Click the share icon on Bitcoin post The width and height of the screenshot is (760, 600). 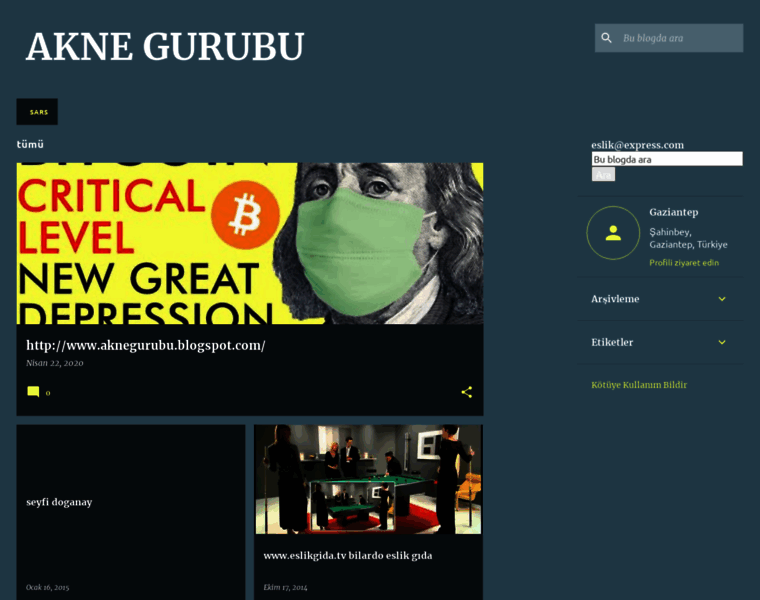[467, 392]
